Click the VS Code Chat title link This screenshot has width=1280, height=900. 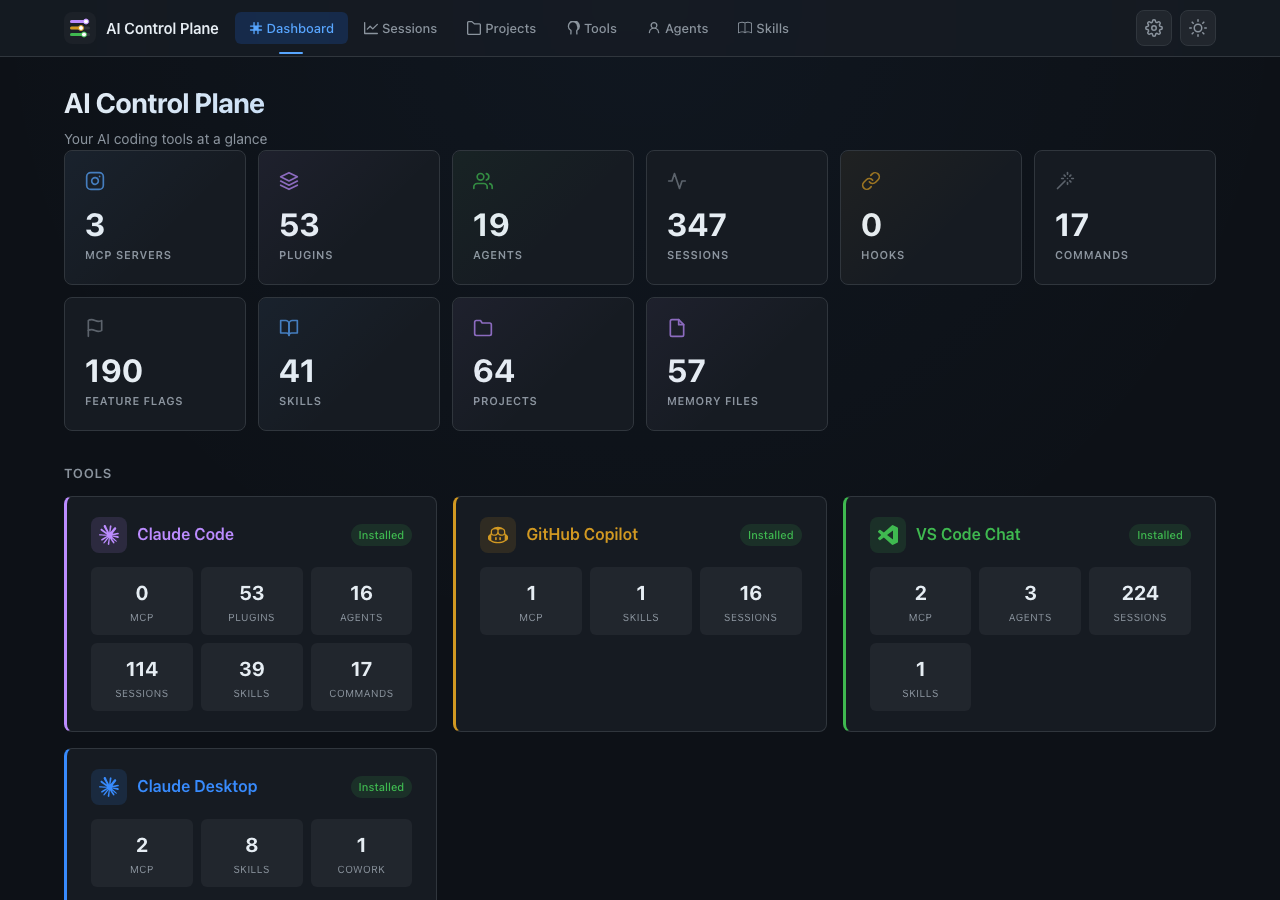(968, 535)
